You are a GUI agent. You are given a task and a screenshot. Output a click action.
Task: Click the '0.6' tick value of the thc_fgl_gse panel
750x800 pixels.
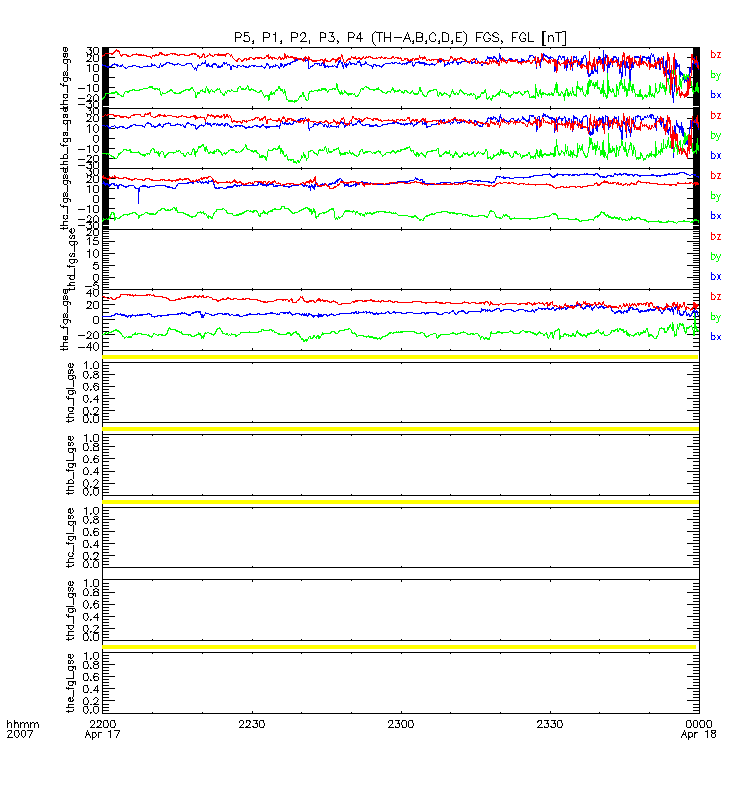point(91,532)
